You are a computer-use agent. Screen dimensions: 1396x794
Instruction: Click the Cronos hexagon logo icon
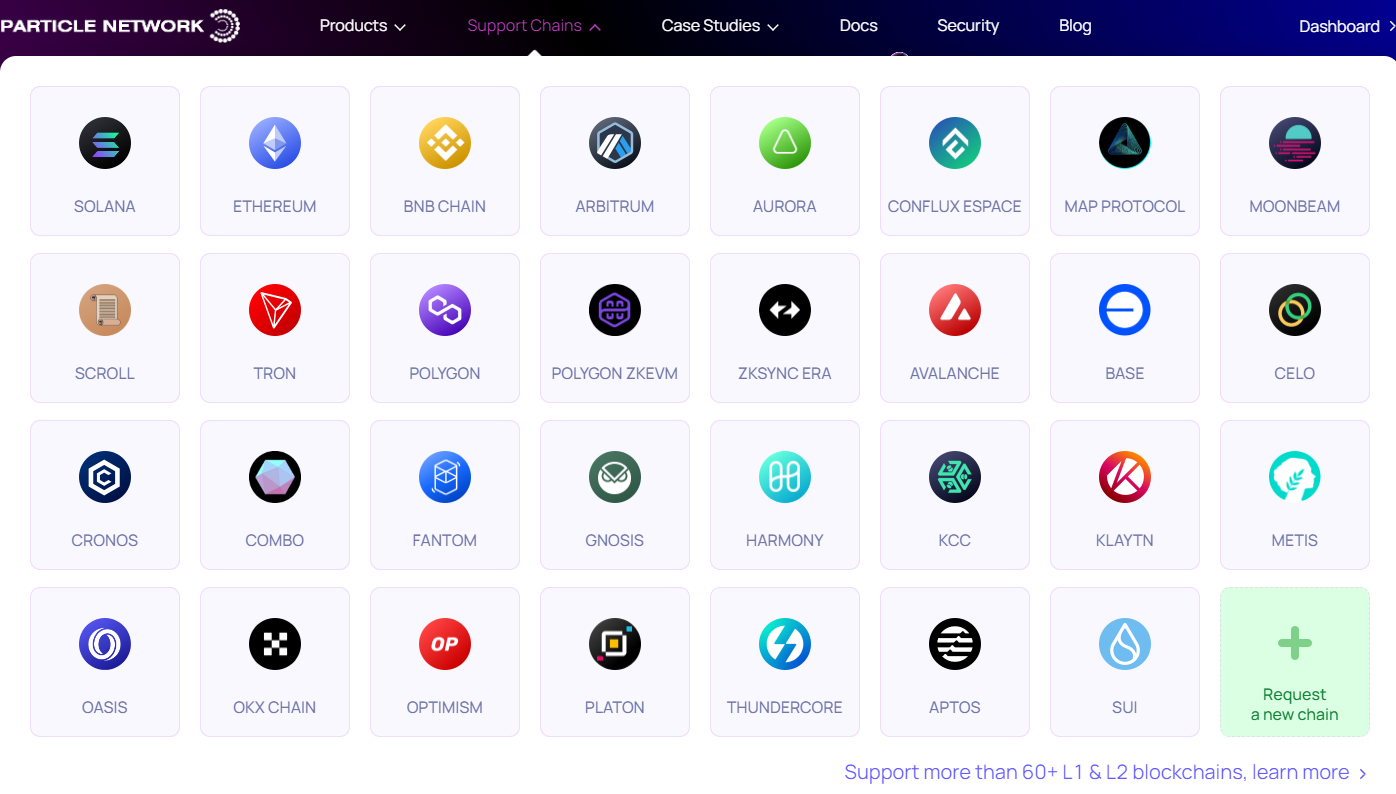coord(105,477)
